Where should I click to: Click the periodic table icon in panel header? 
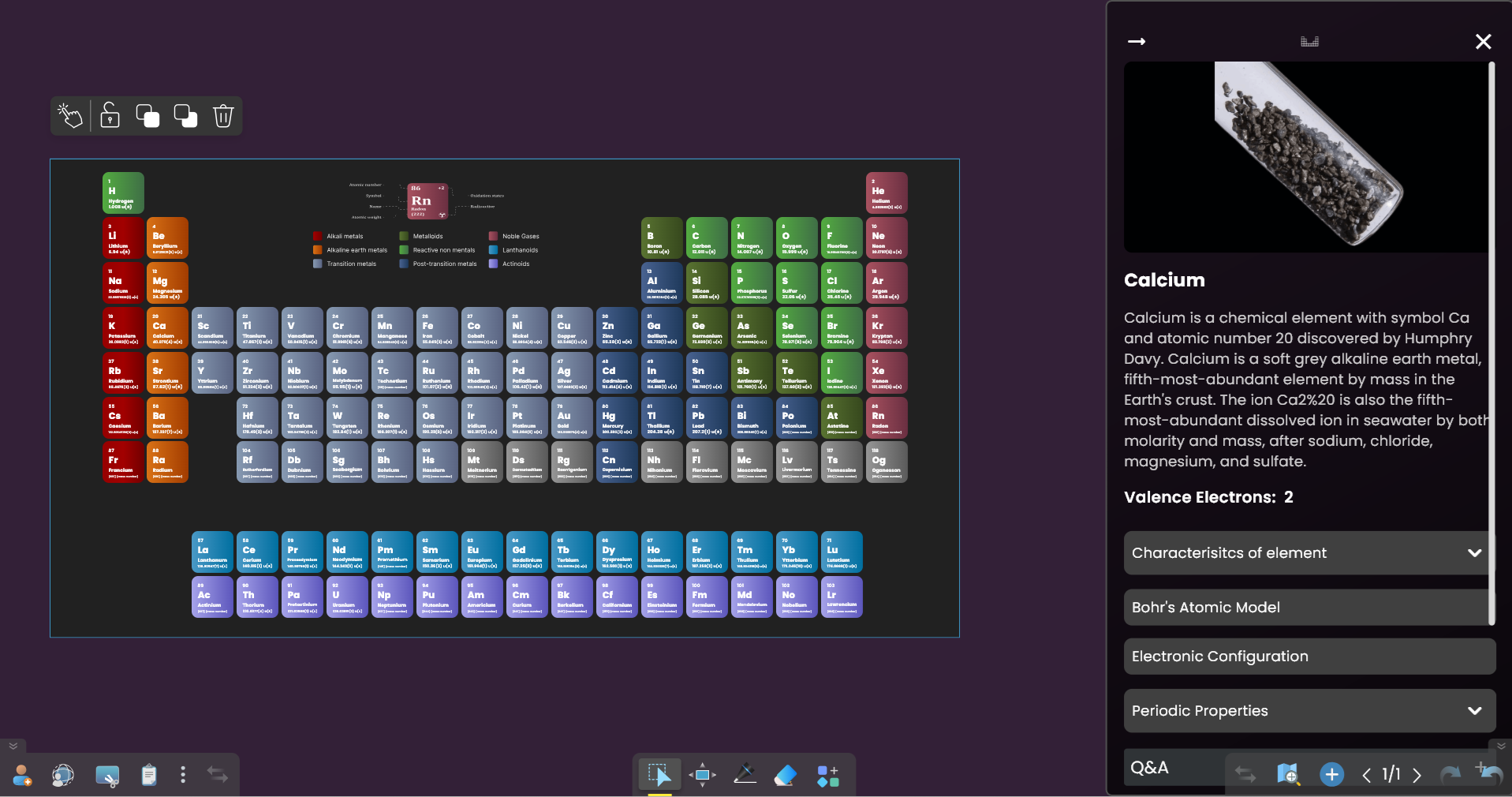(1309, 41)
